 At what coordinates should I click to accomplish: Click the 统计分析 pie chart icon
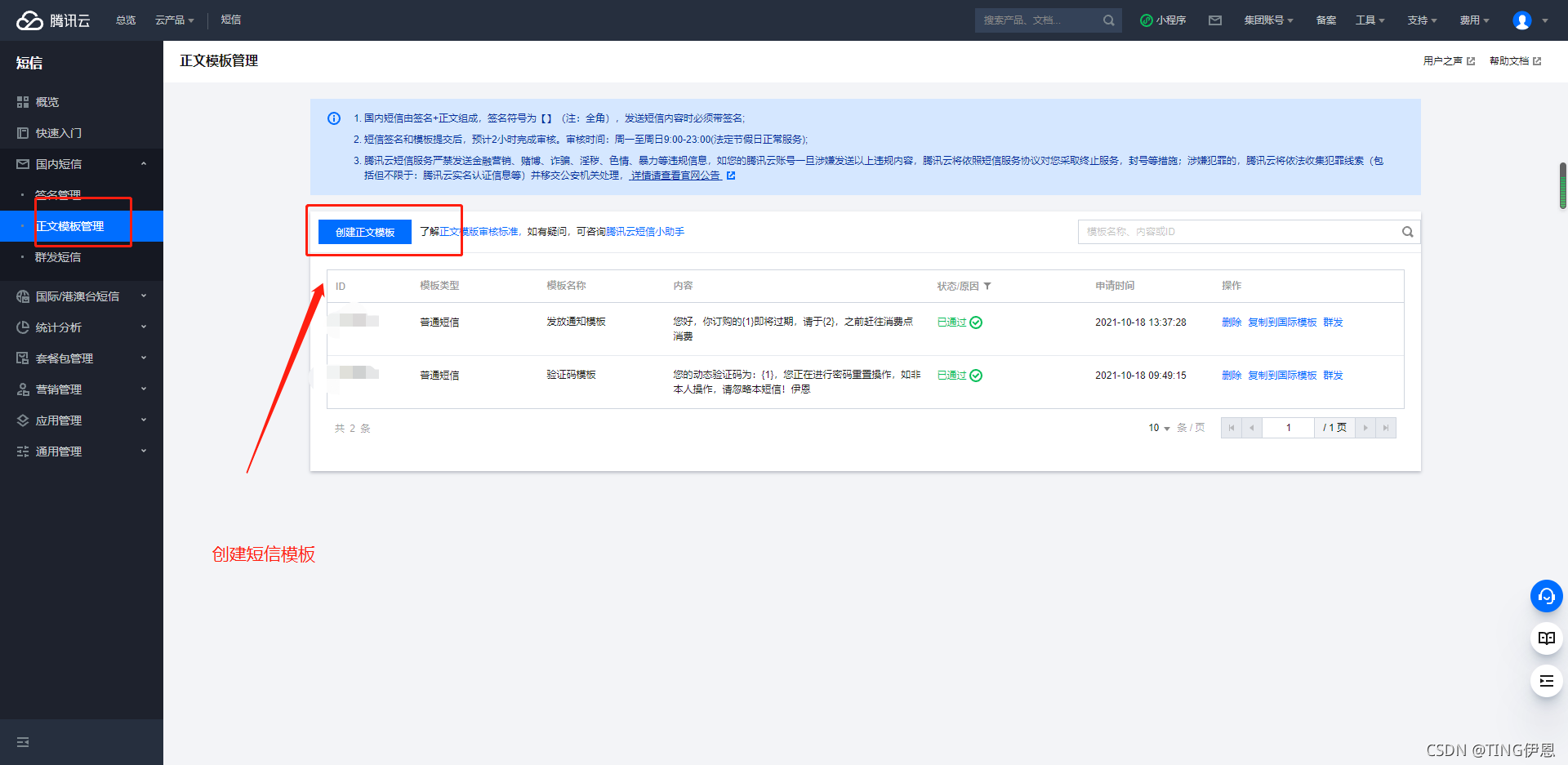[x=23, y=327]
